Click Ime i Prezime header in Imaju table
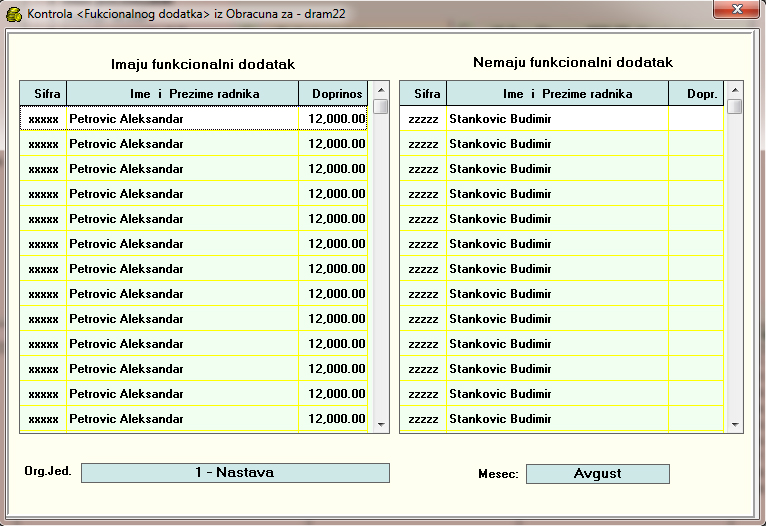Image resolution: width=766 pixels, height=526 pixels. click(182, 93)
